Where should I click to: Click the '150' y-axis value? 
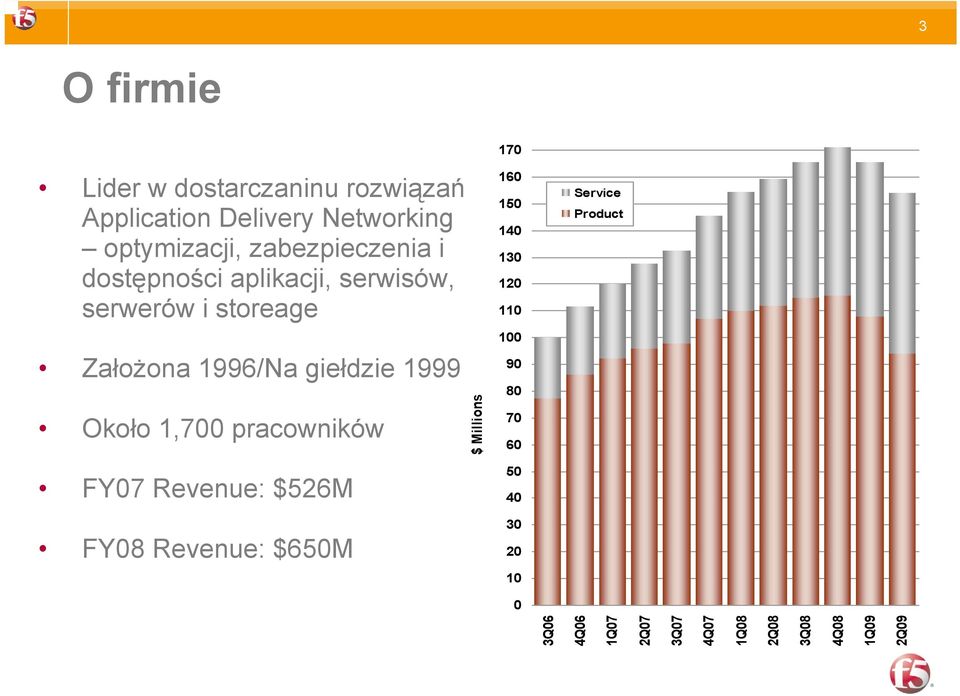510,204
